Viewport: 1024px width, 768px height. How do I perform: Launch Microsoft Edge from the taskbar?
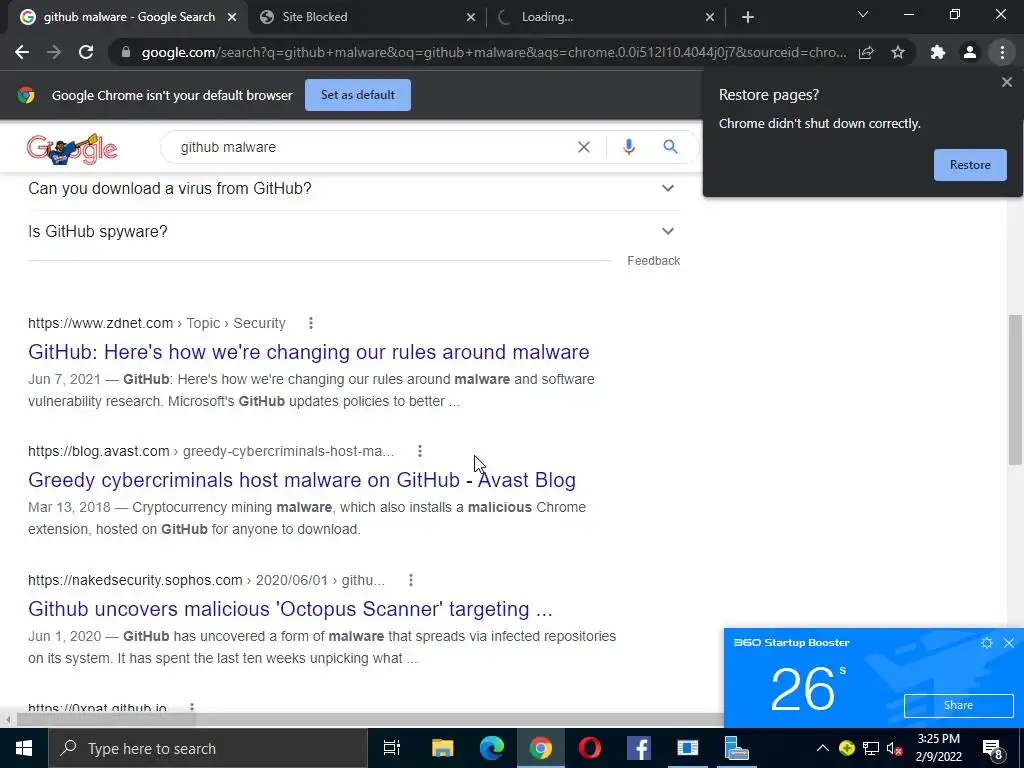(x=492, y=748)
